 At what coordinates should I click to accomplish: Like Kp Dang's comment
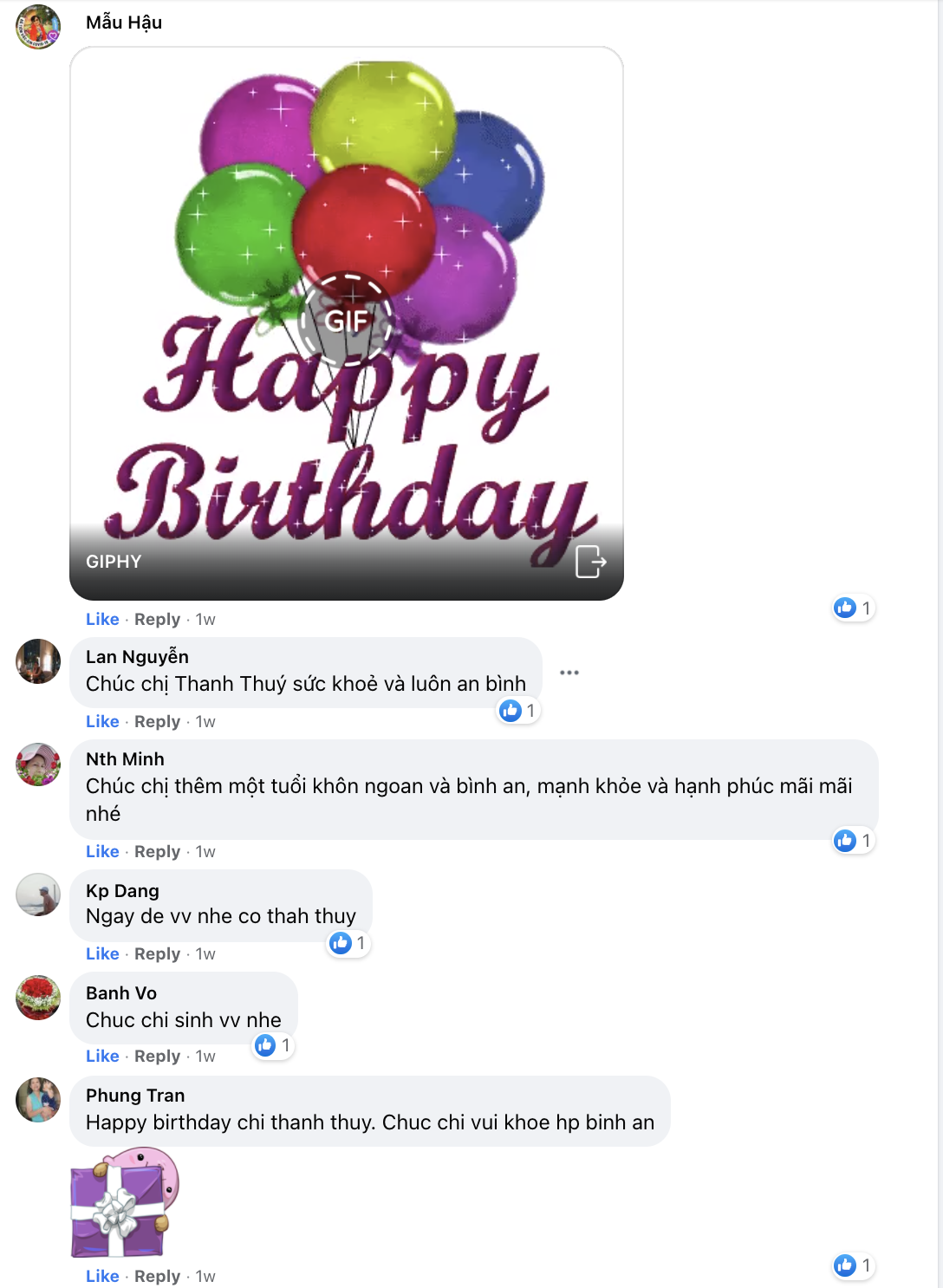[102, 953]
